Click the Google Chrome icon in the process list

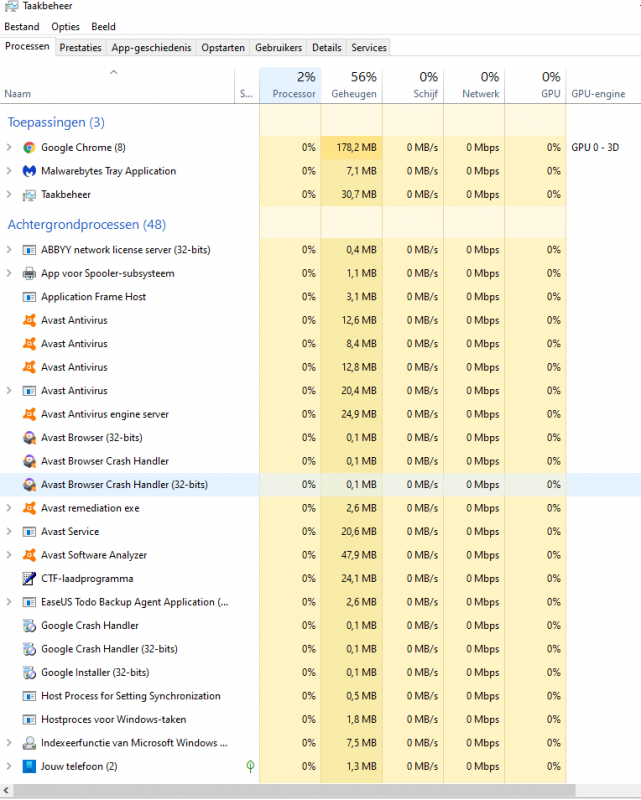pos(30,148)
